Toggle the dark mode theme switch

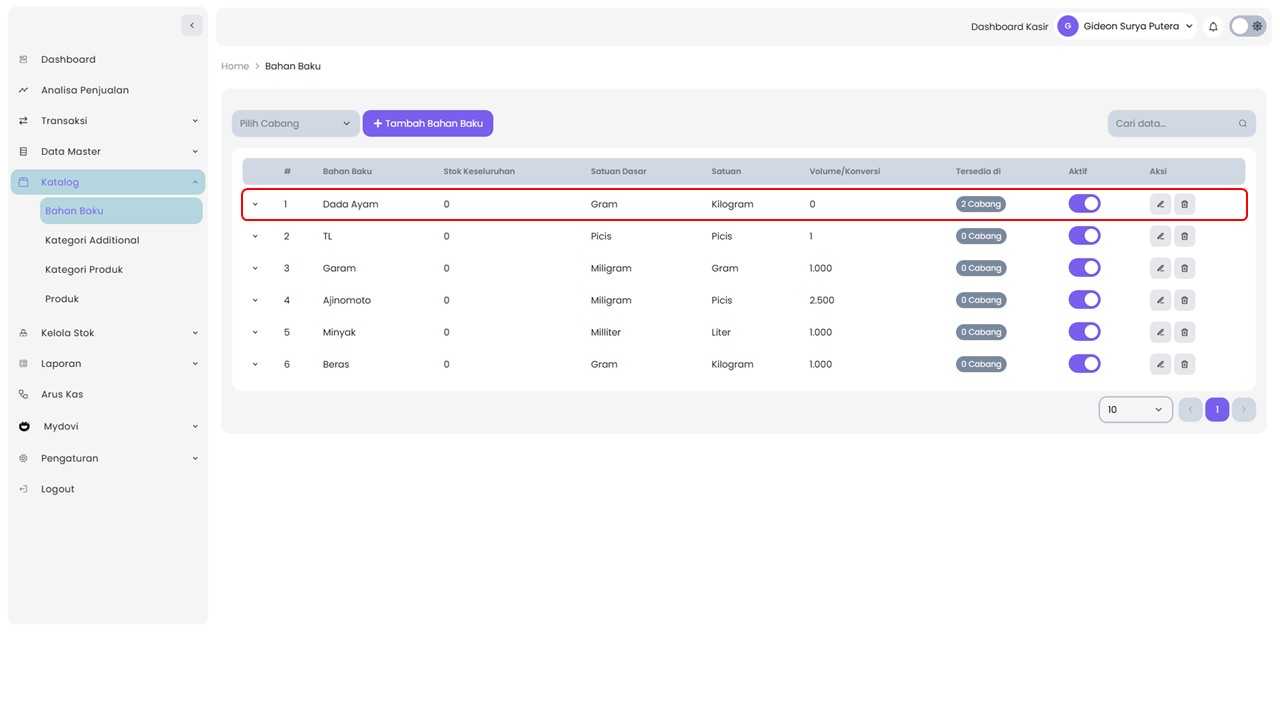point(1248,27)
